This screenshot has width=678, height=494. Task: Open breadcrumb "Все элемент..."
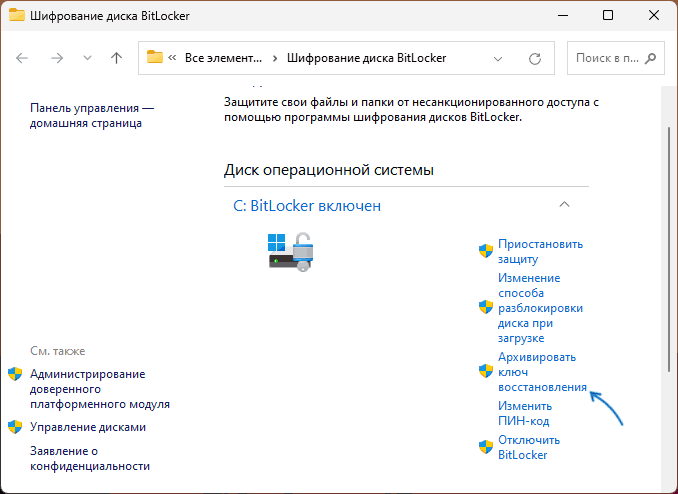point(224,58)
